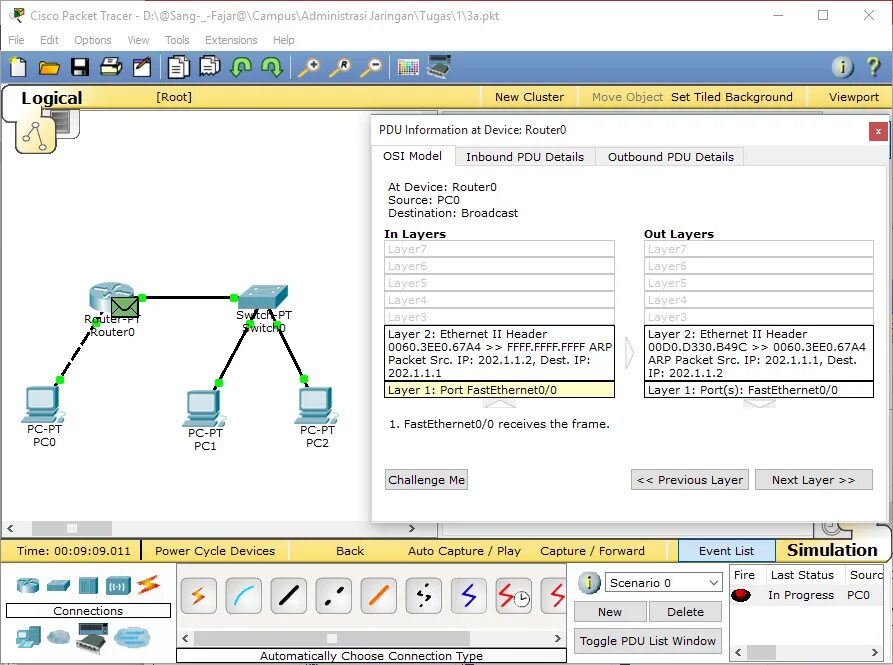Image resolution: width=893 pixels, height=665 pixels.
Task: Choose automatic connection type lightning icon
Action: 198,596
